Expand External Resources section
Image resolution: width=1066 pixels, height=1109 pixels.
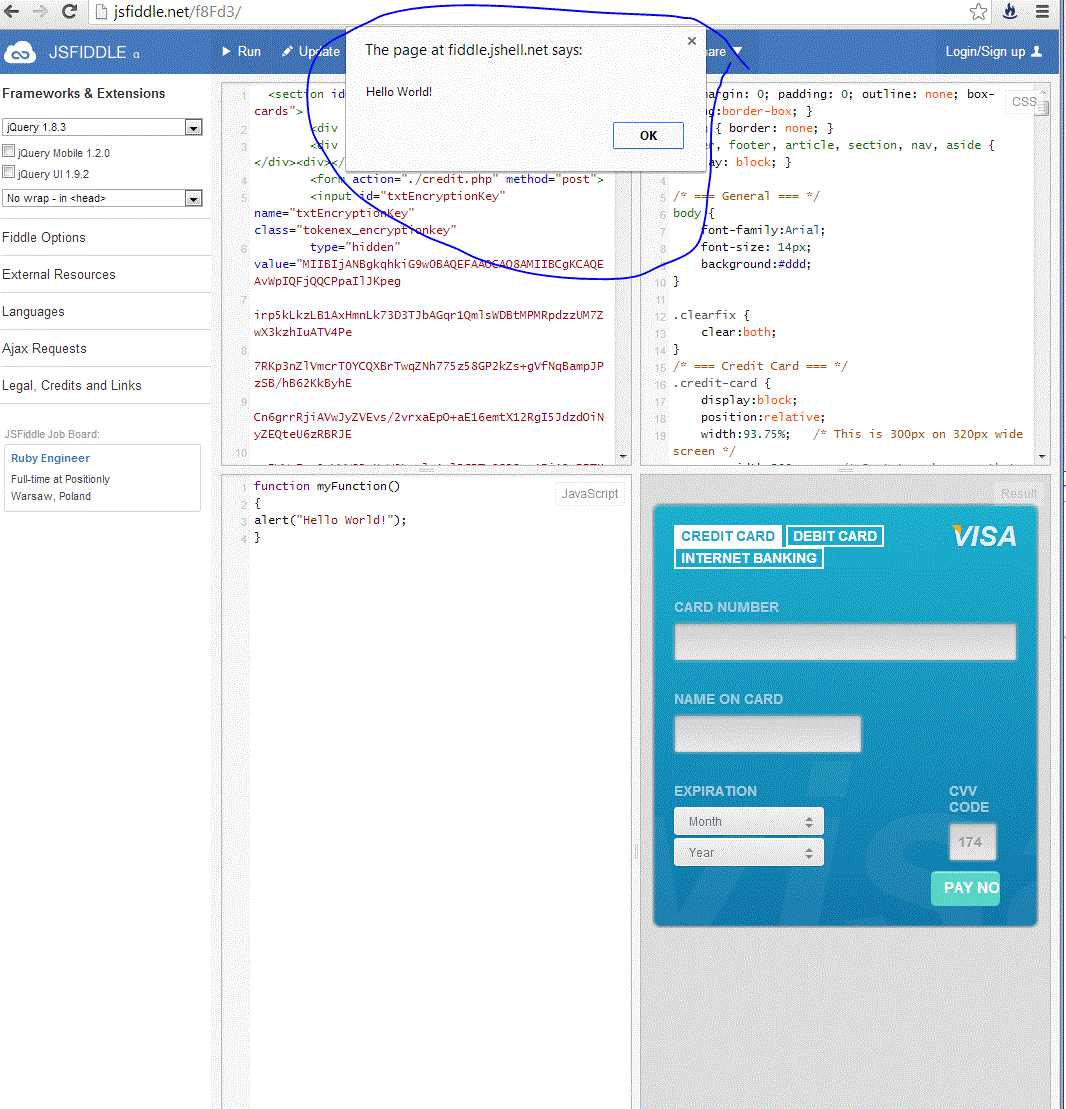(x=59, y=274)
